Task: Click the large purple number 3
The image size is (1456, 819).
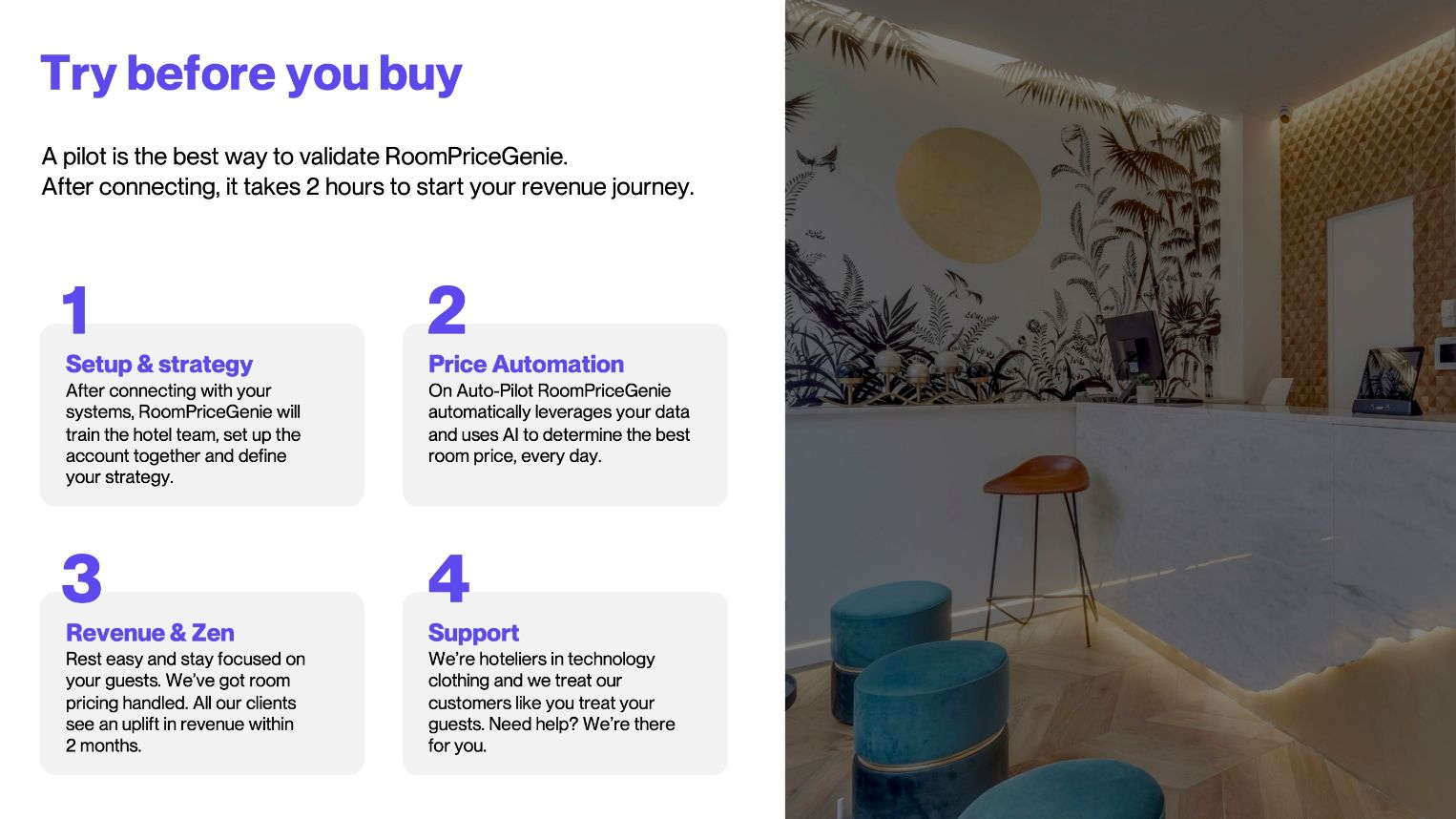Action: coord(81,578)
